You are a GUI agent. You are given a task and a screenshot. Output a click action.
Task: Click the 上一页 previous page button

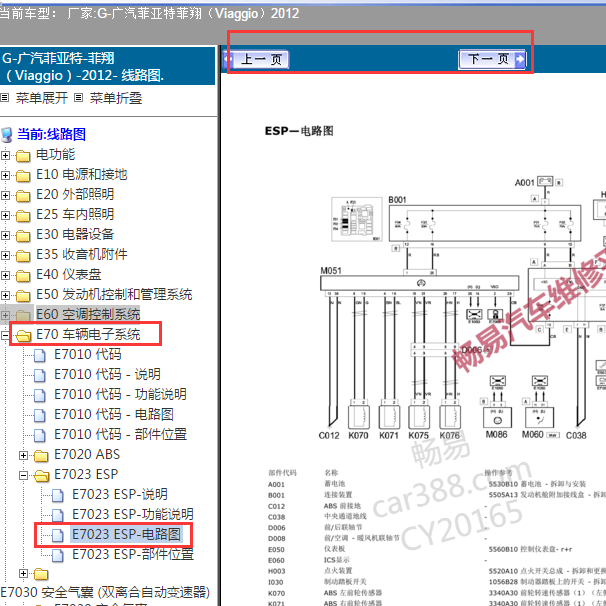coord(256,60)
